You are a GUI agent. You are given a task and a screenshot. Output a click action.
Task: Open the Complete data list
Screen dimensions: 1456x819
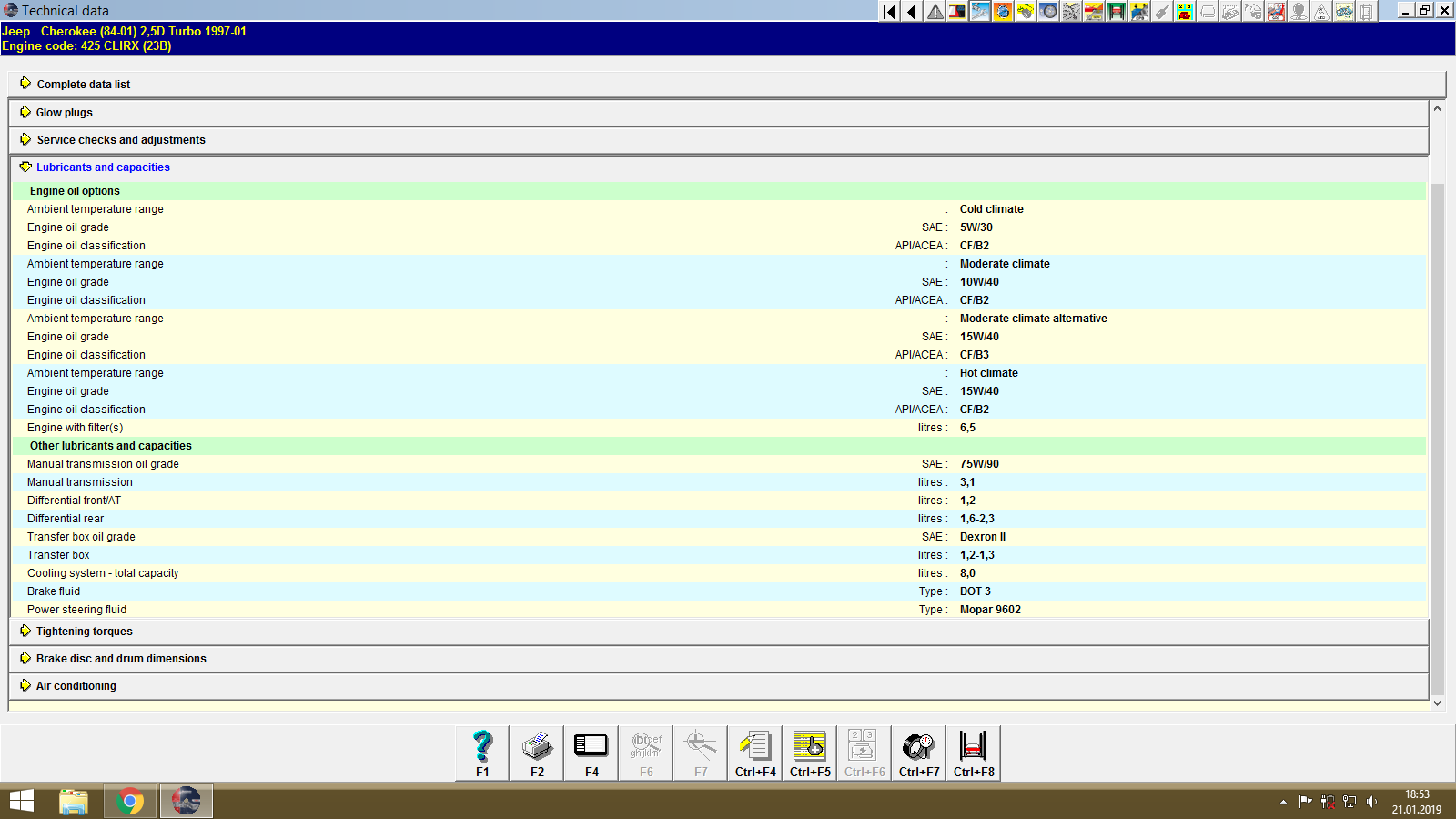83,84
